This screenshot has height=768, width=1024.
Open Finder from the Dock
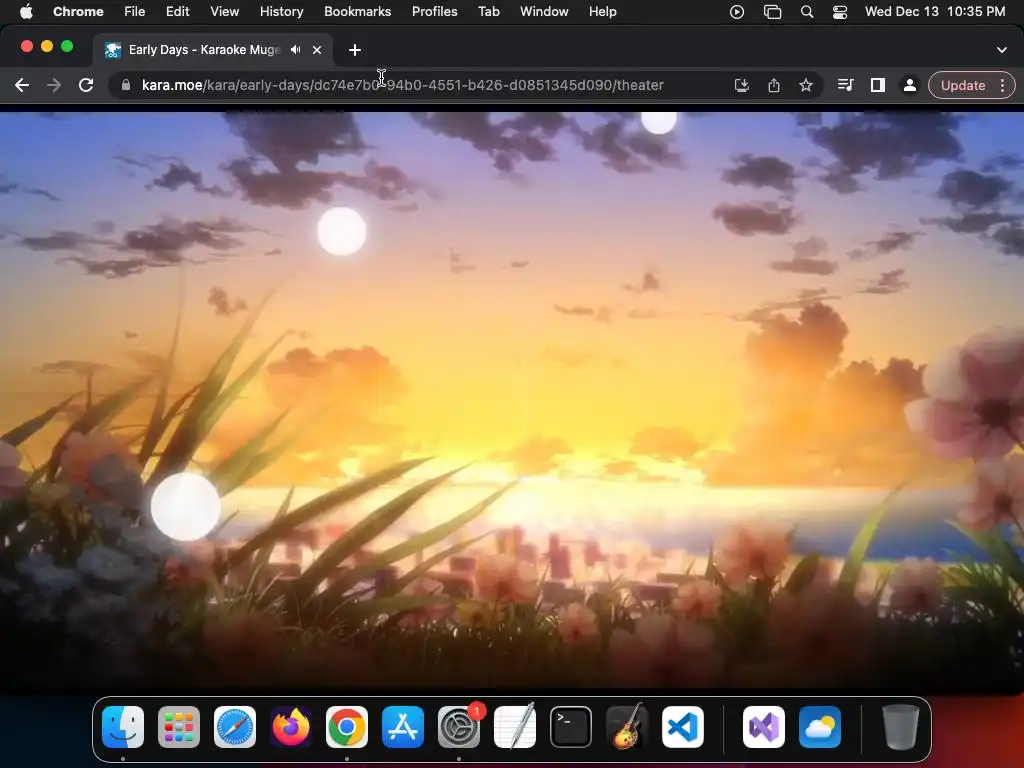[123, 726]
